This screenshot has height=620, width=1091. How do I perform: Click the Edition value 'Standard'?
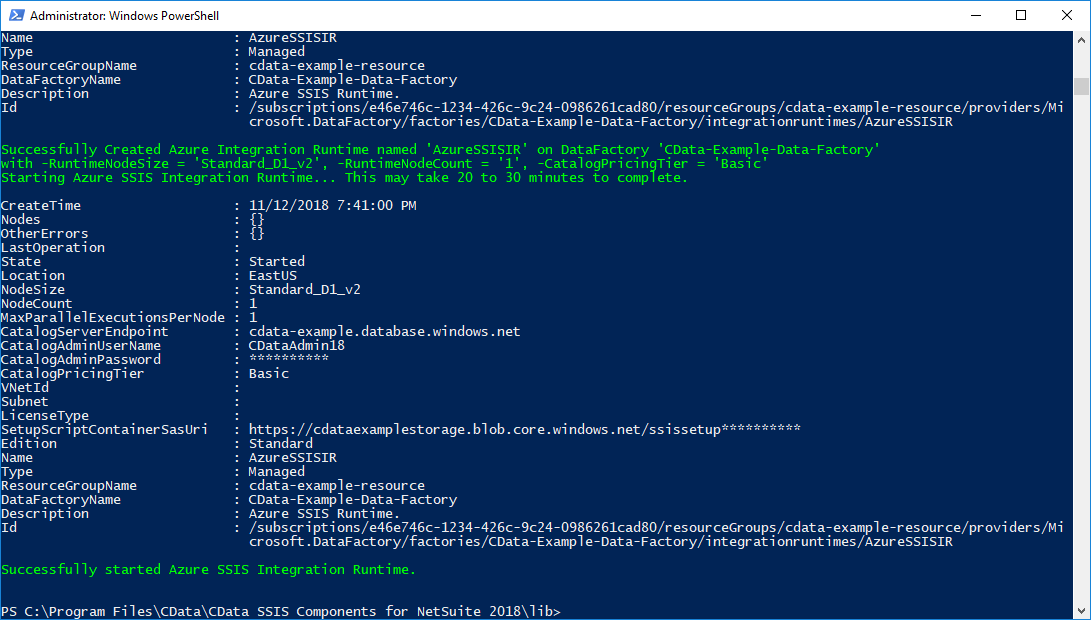coord(280,443)
